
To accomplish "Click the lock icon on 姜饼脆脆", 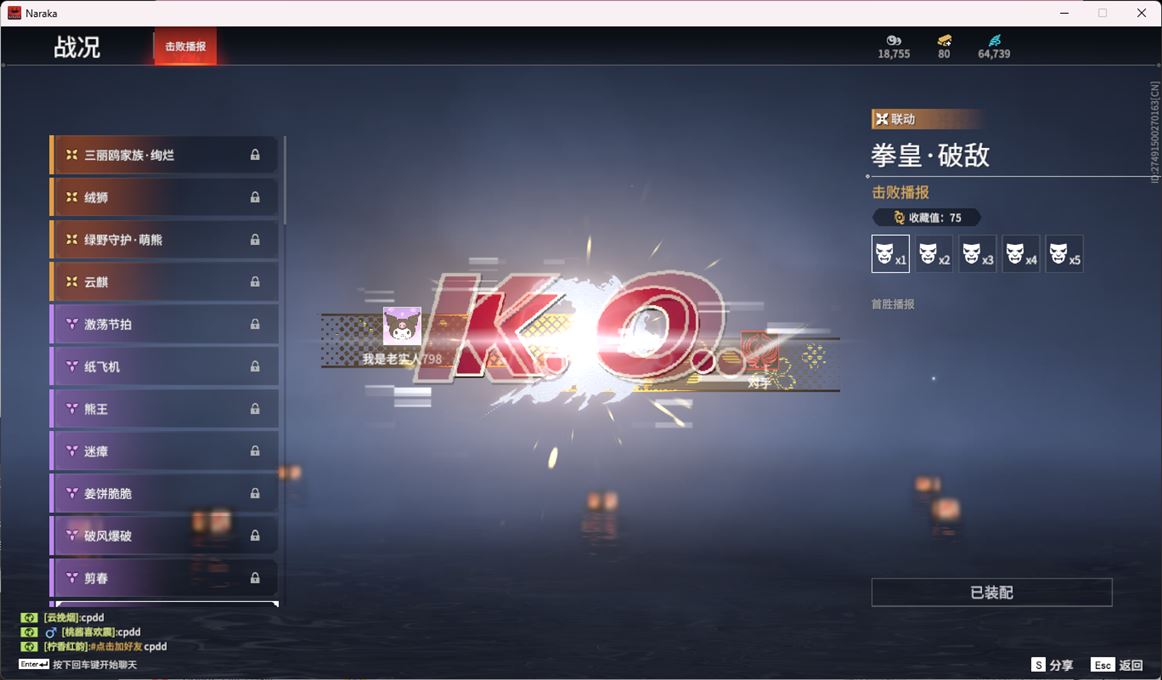I will pyautogui.click(x=255, y=493).
